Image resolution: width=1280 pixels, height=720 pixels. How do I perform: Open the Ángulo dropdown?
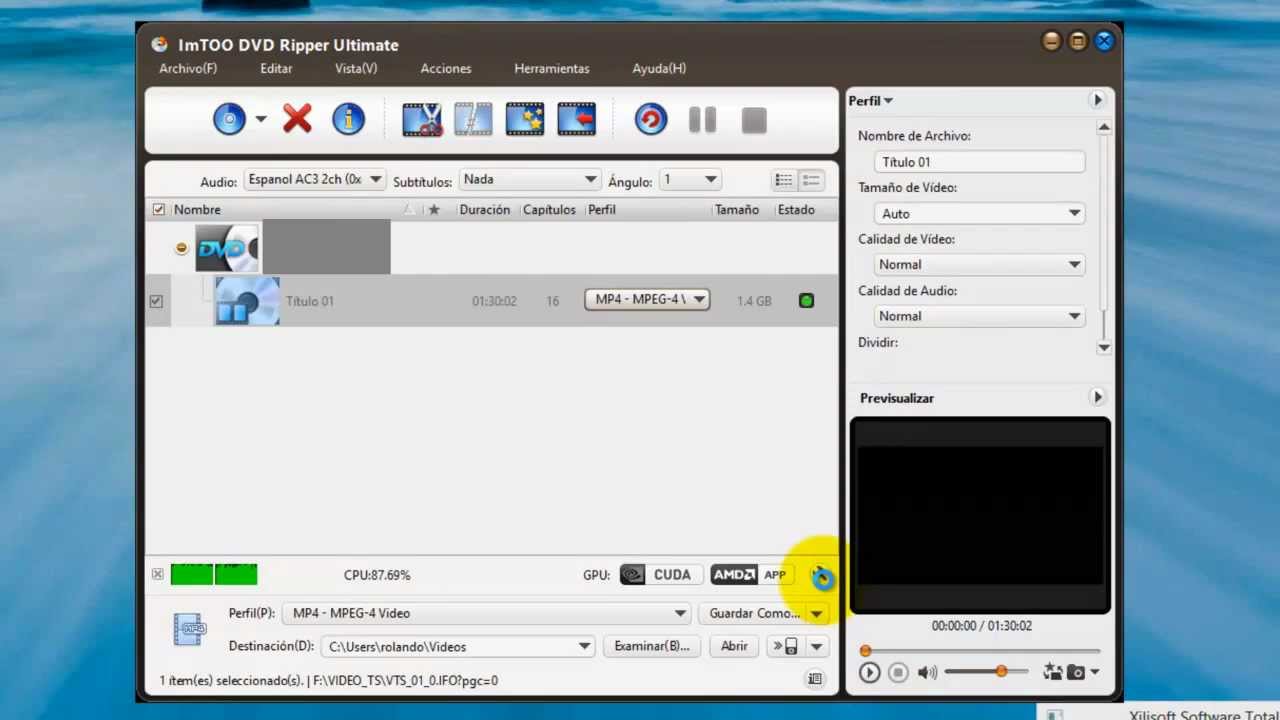[x=690, y=179]
